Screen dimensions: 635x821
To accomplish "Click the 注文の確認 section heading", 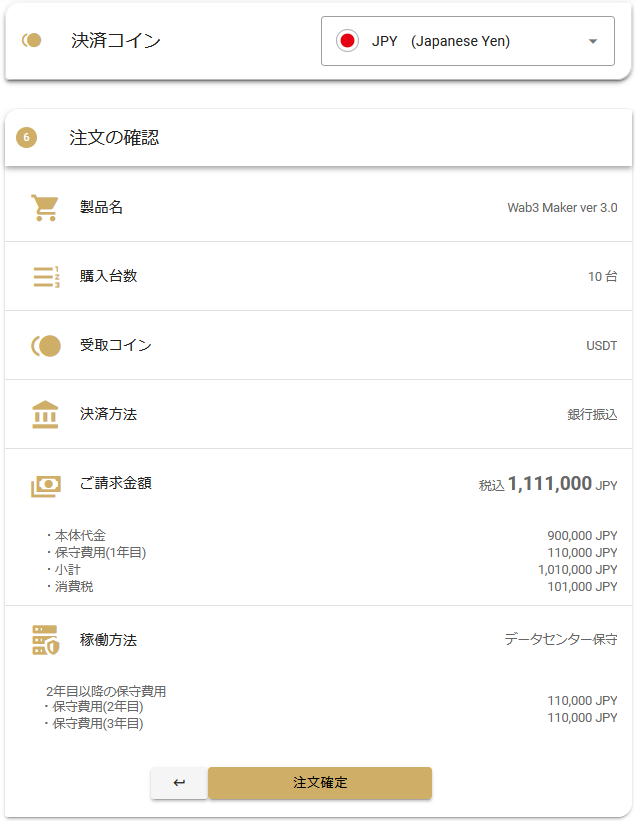I will pos(114,138).
